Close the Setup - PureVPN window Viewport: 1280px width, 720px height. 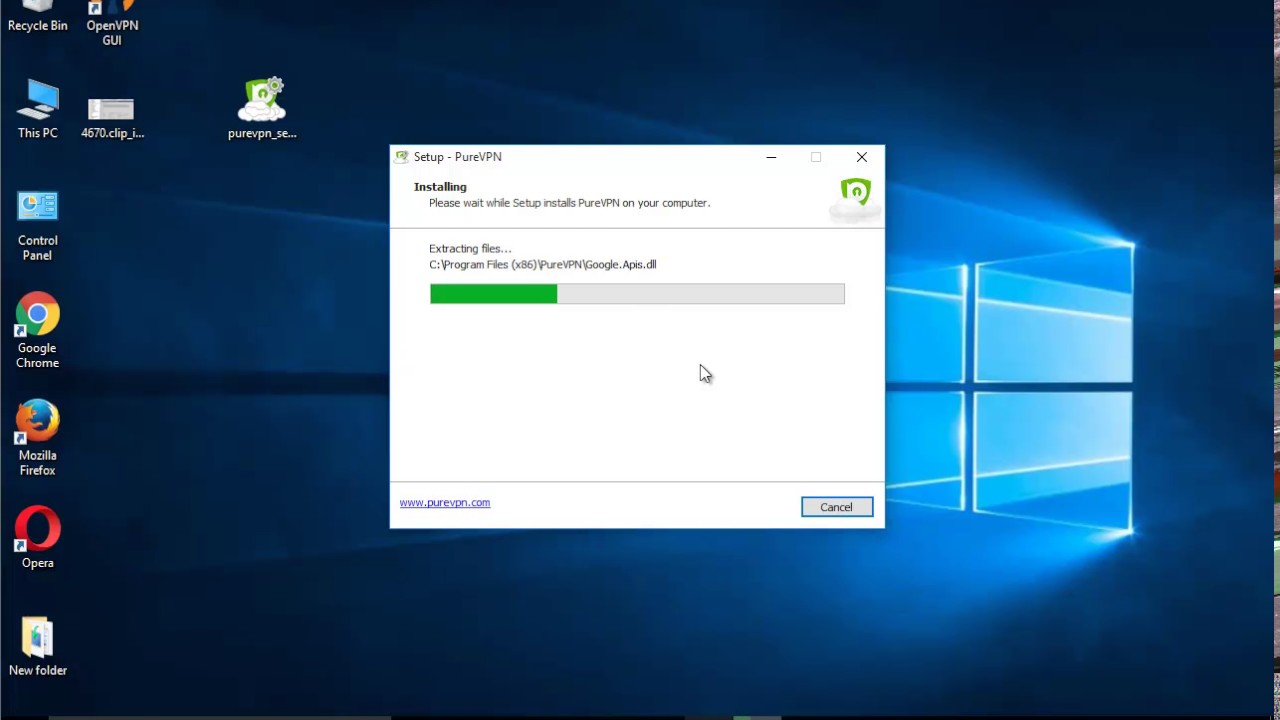[862, 157]
